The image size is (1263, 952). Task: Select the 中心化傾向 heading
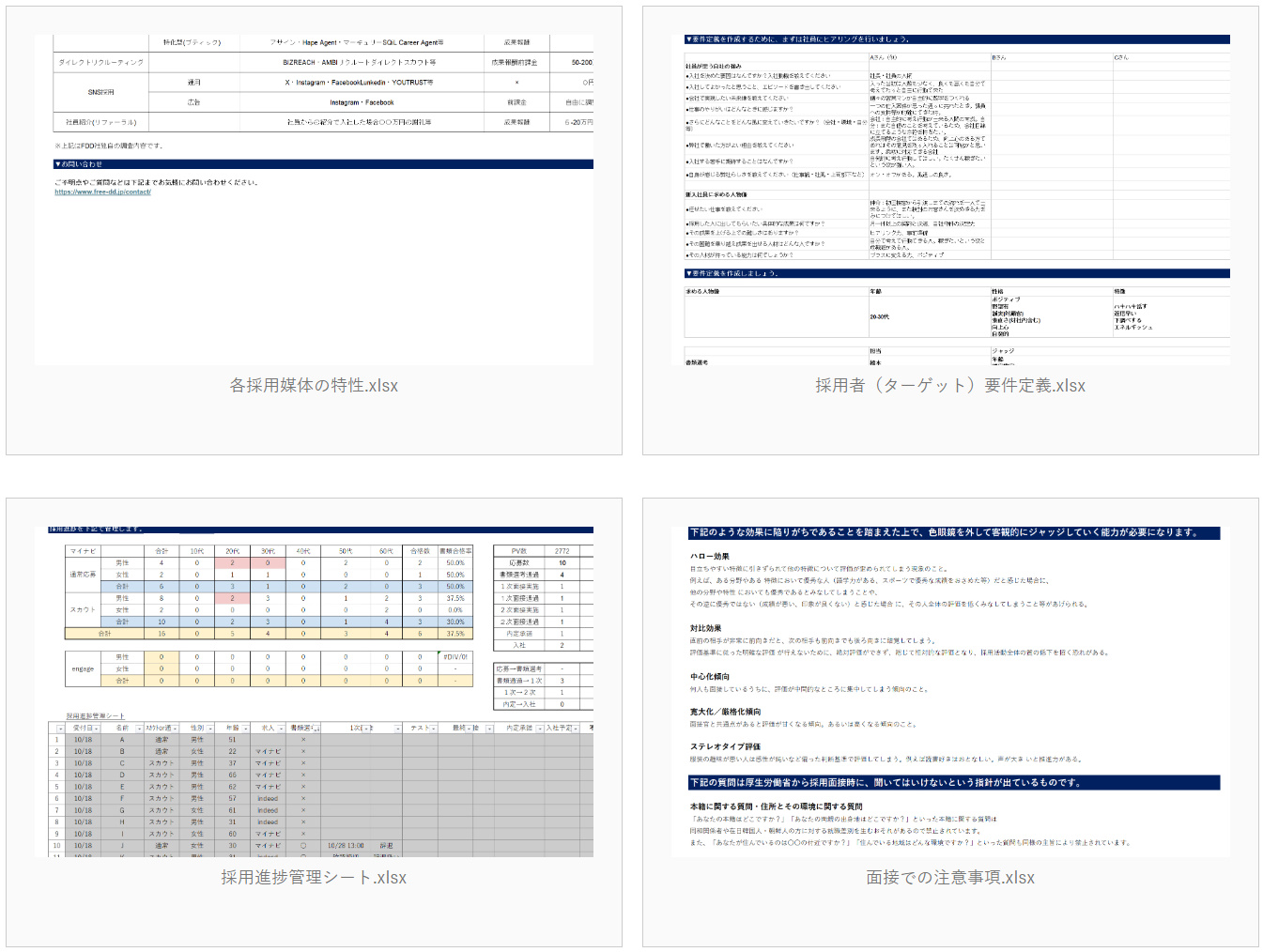tap(710, 676)
